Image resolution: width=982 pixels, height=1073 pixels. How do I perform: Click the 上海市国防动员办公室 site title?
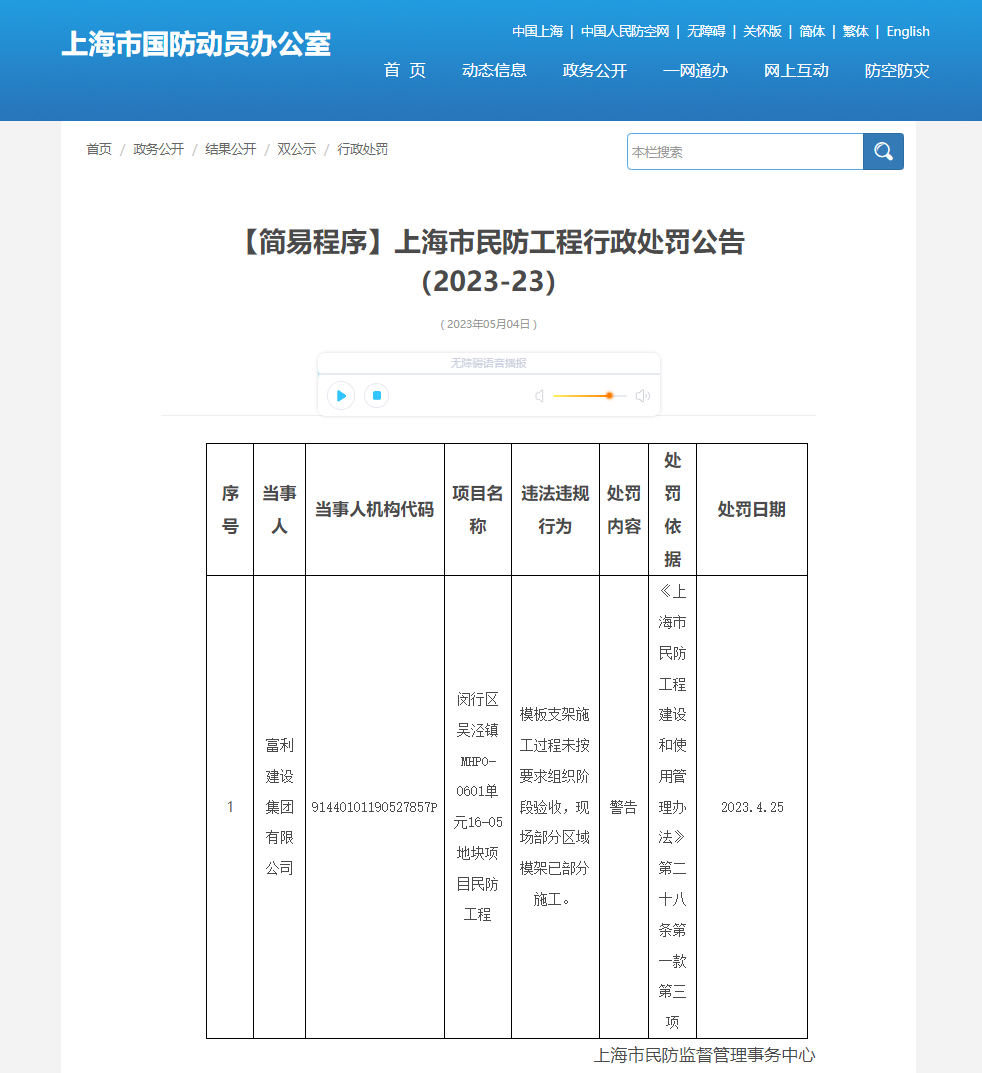coord(196,44)
